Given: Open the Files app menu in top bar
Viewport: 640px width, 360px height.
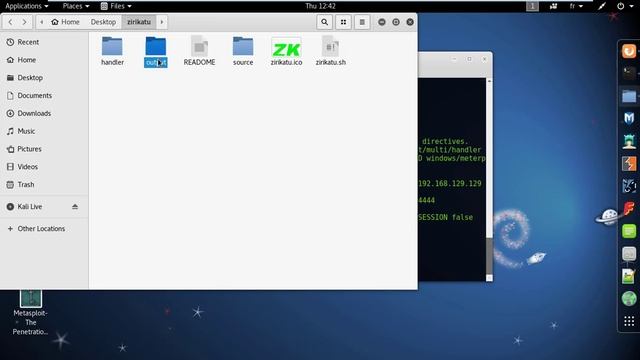Looking at the screenshot, I should (116, 6).
